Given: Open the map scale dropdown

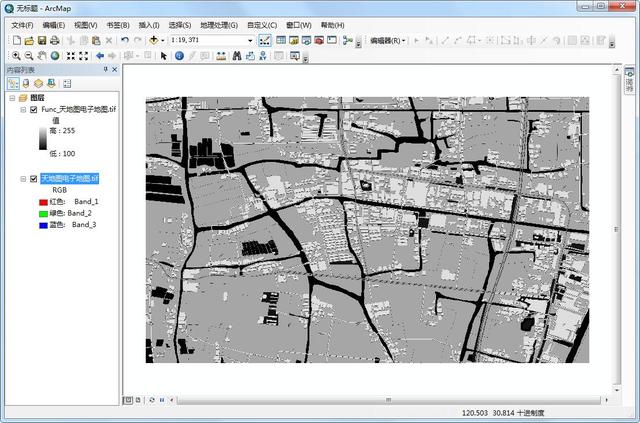Looking at the screenshot, I should [250, 40].
